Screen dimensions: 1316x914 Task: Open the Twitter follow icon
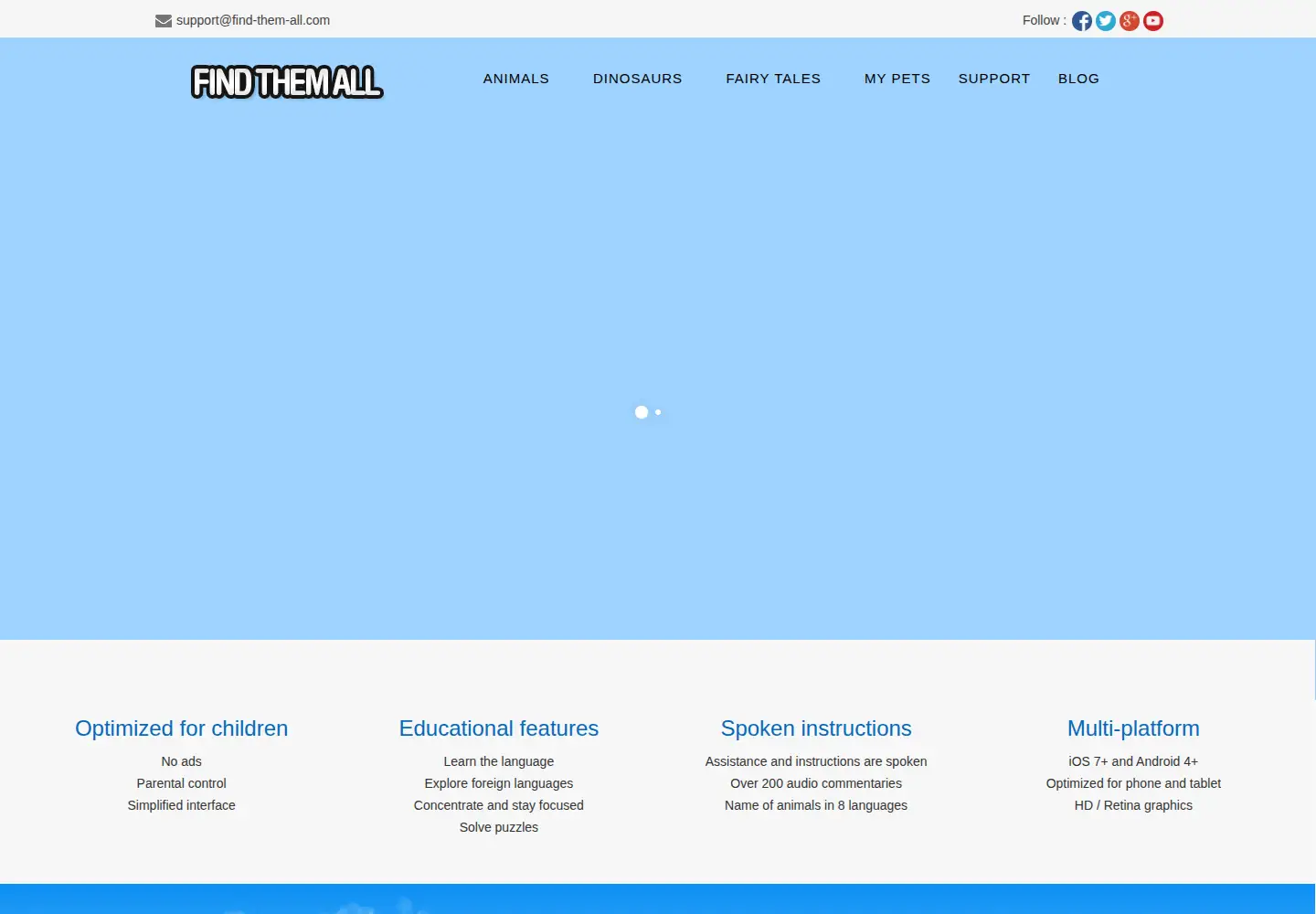tap(1106, 21)
